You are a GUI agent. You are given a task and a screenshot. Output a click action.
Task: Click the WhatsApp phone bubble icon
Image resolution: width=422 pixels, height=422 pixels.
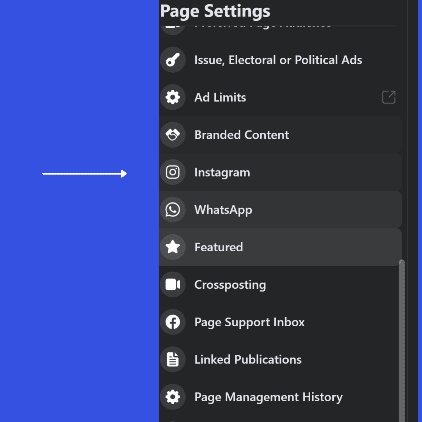click(173, 210)
